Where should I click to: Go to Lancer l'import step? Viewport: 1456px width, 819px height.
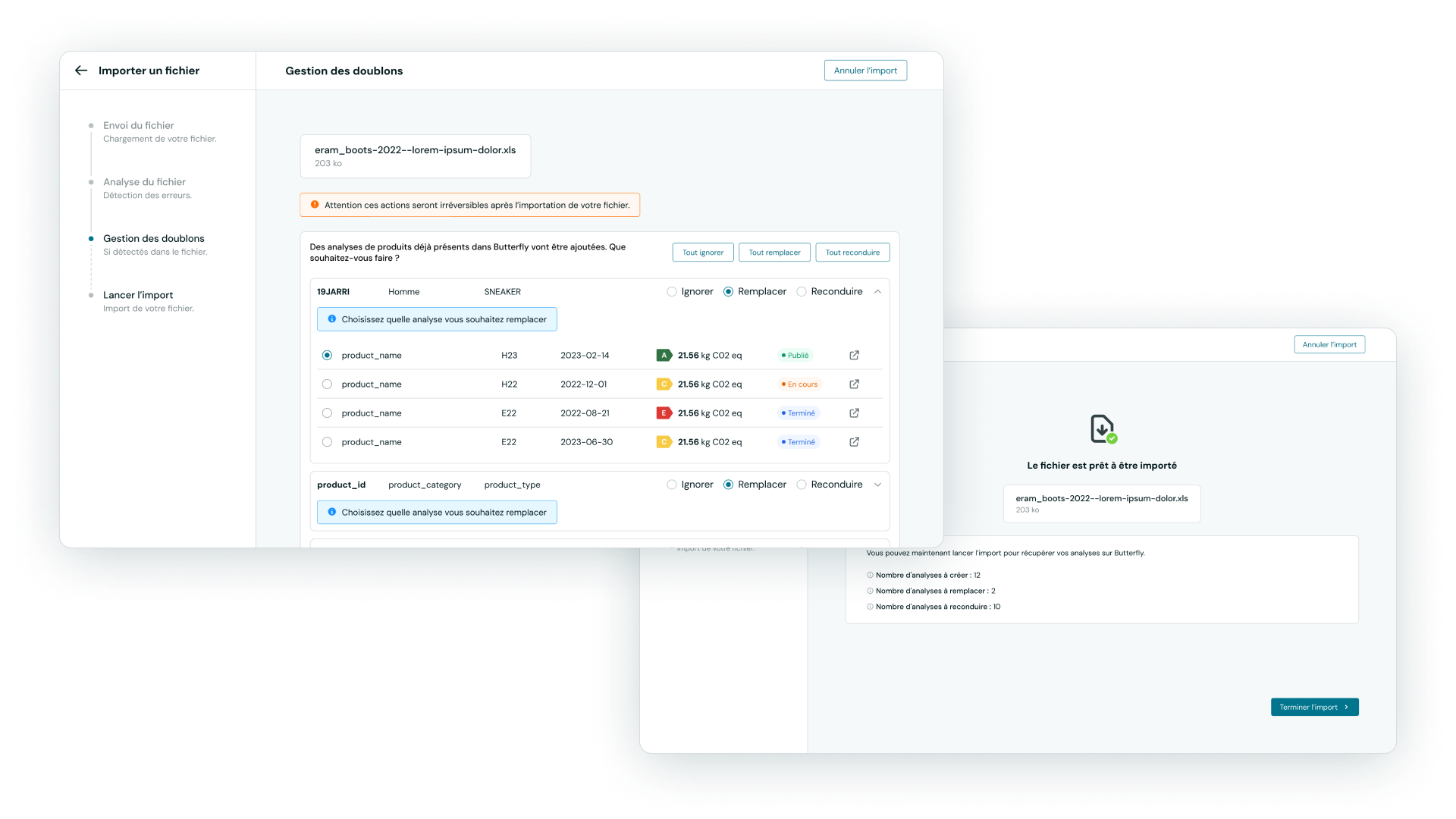tap(138, 295)
